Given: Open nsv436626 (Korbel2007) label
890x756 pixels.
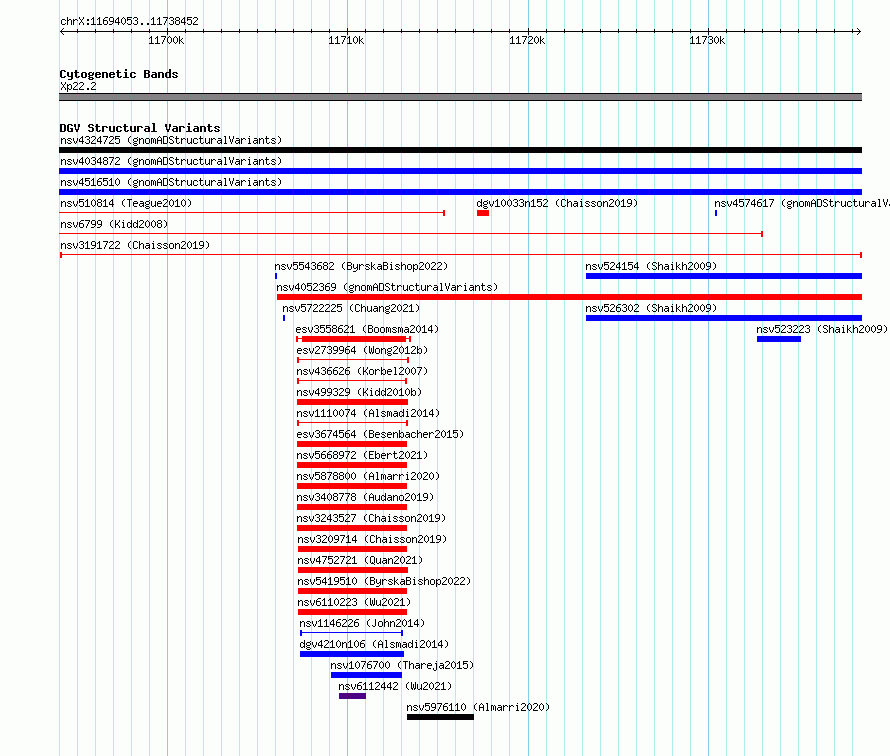Looking at the screenshot, I should coord(362,371).
